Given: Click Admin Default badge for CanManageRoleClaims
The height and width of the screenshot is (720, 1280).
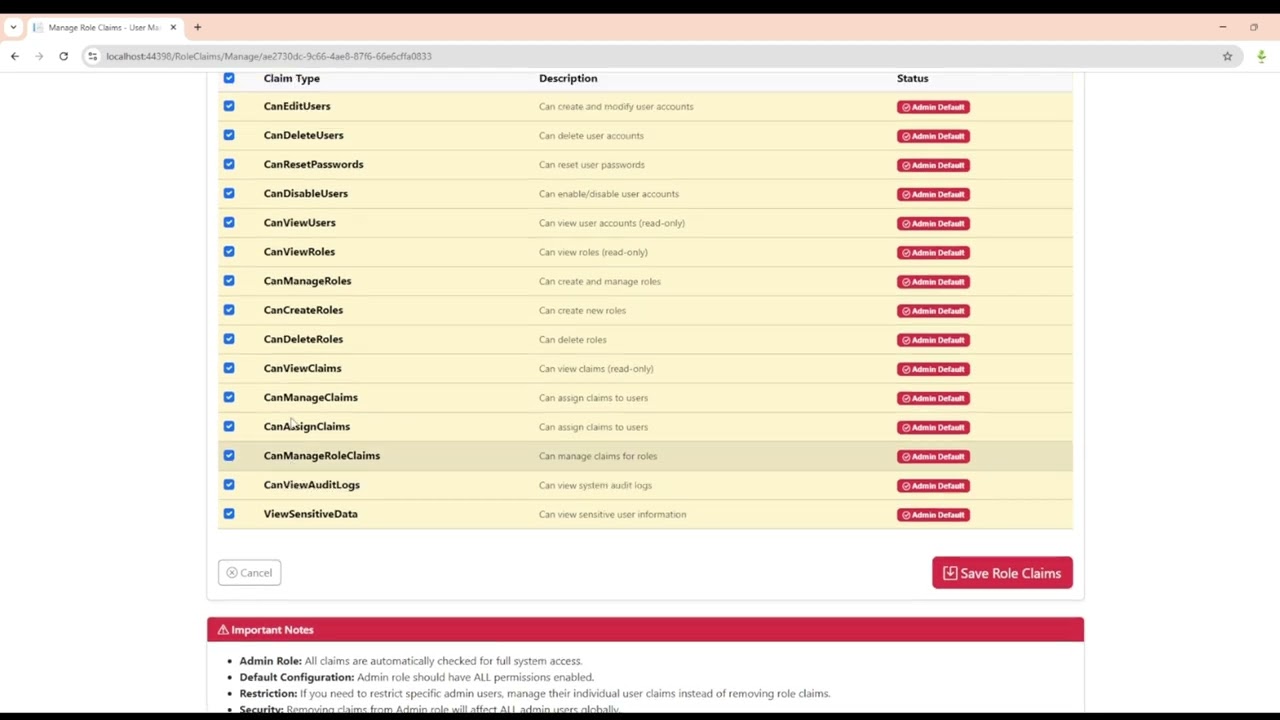Looking at the screenshot, I should (933, 456).
